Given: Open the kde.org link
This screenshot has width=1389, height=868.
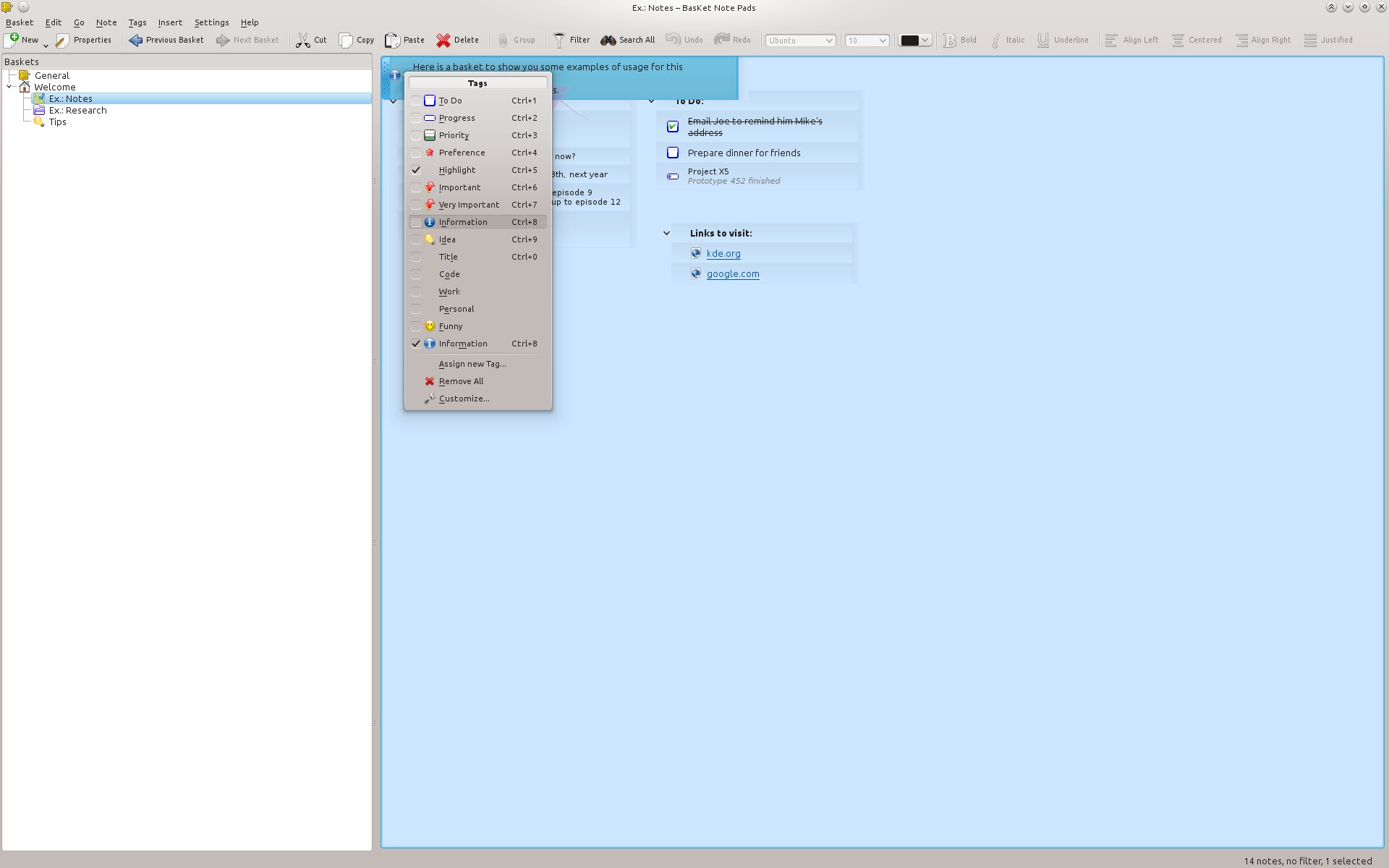Looking at the screenshot, I should (723, 253).
